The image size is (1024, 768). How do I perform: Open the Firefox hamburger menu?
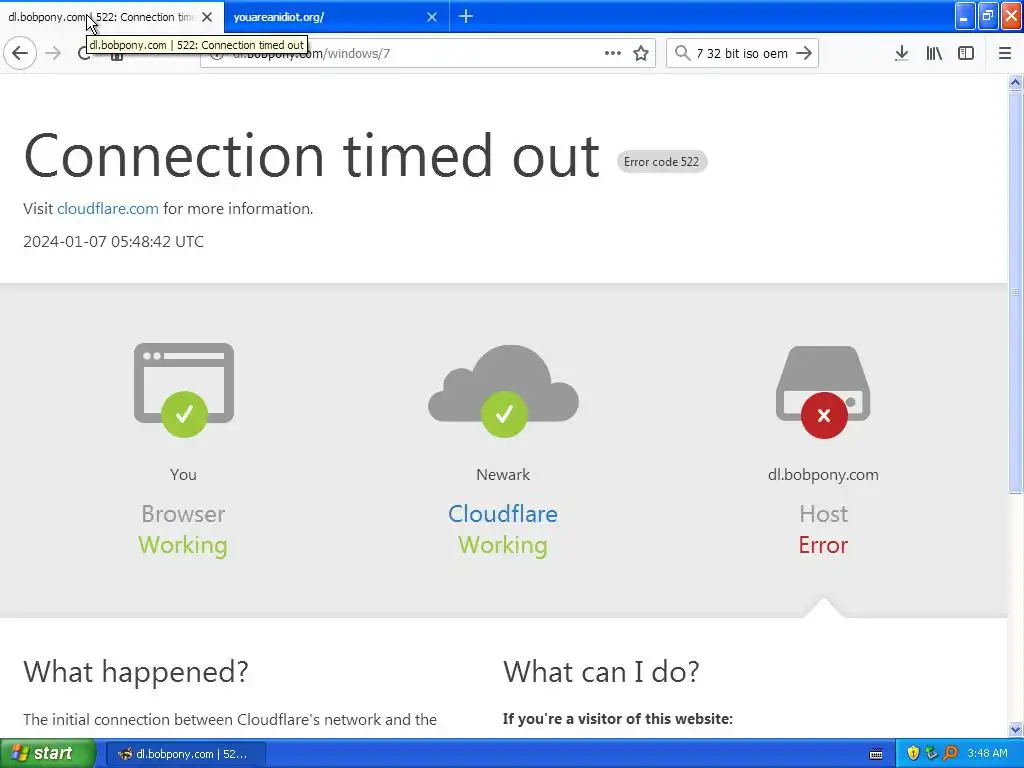tap(1005, 53)
